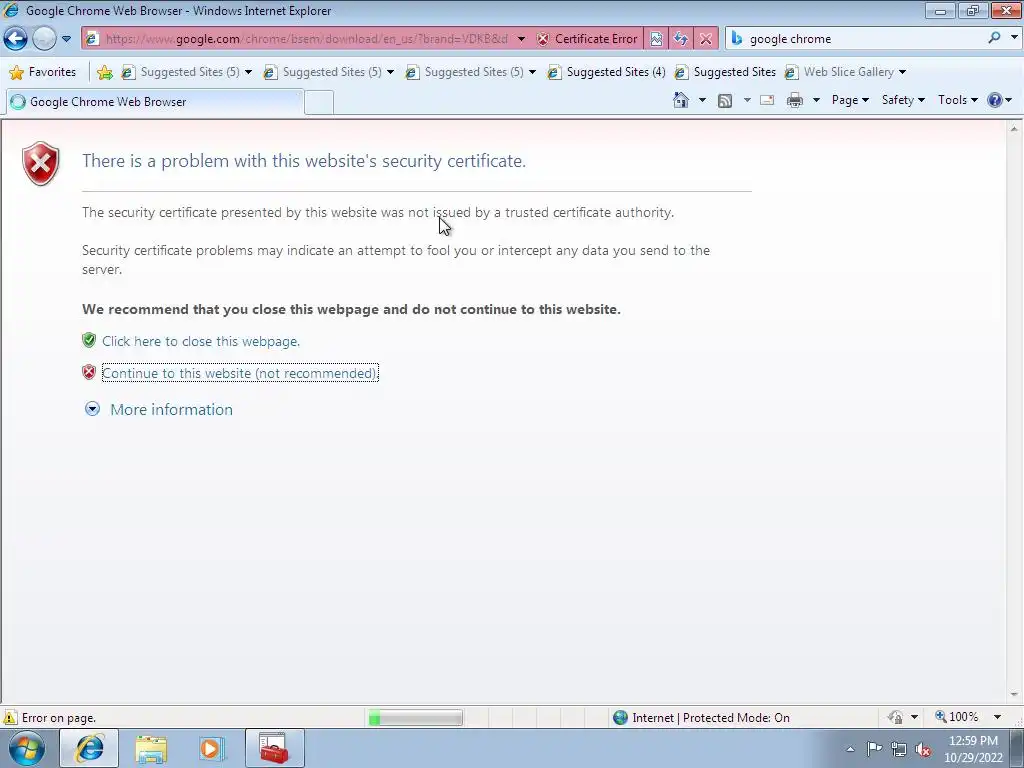
Task: Open the recent pages dropdown arrow
Action: point(67,39)
